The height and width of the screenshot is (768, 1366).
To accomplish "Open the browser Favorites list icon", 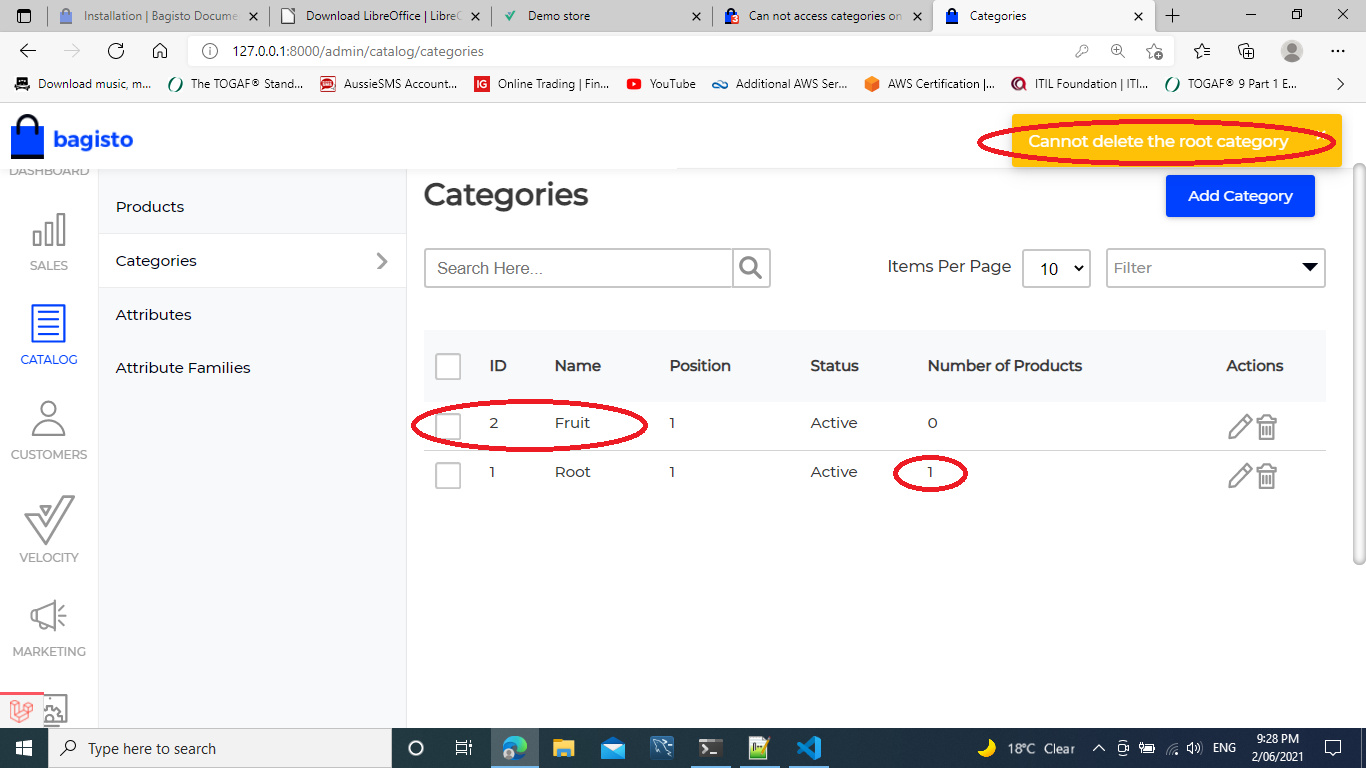I will 1202,51.
